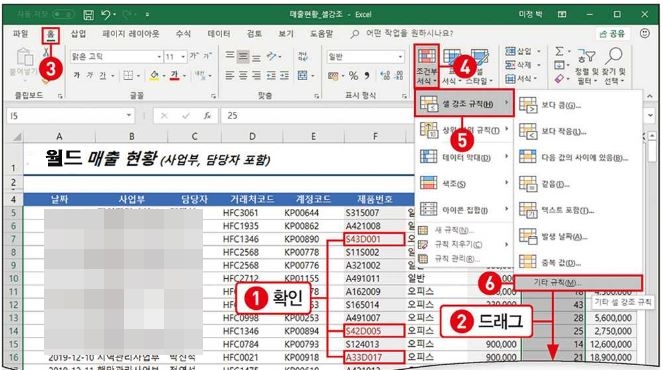
Task: Click the 조건부 서식 conditional formatting button
Action: coord(426,66)
